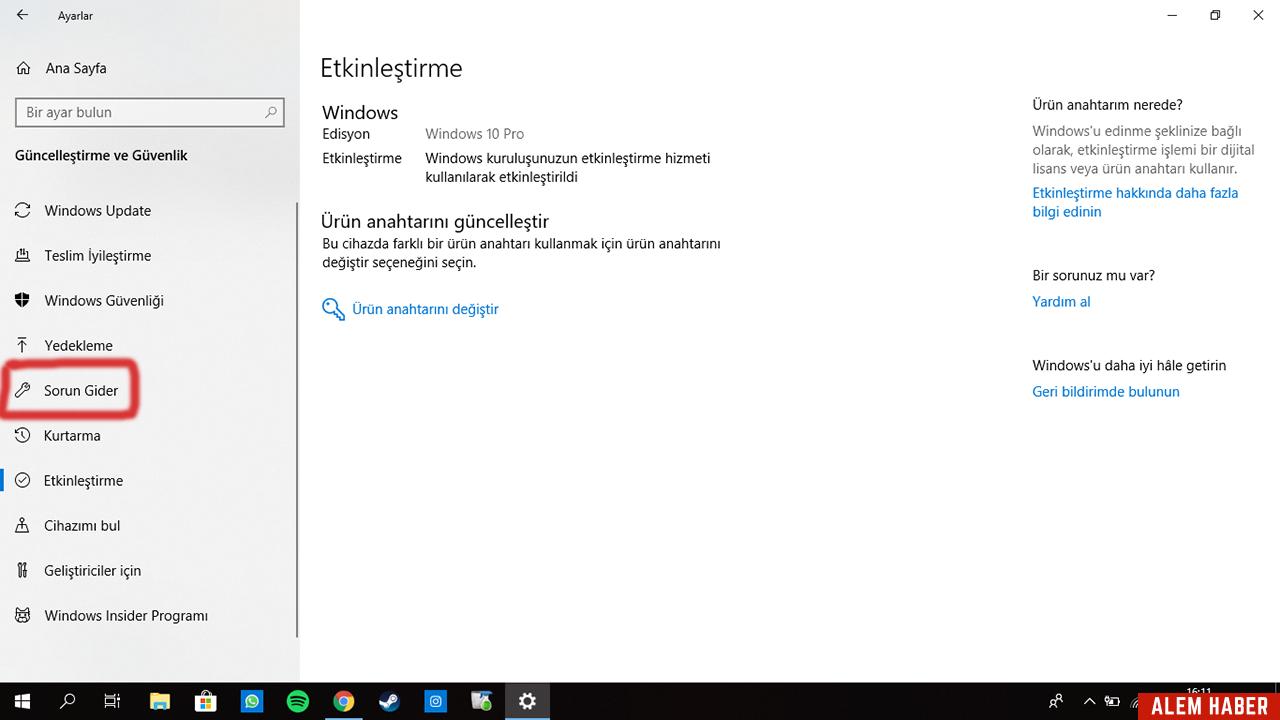Open the Sorun Gider section
Viewport: 1280px width, 720px height.
click(83, 390)
